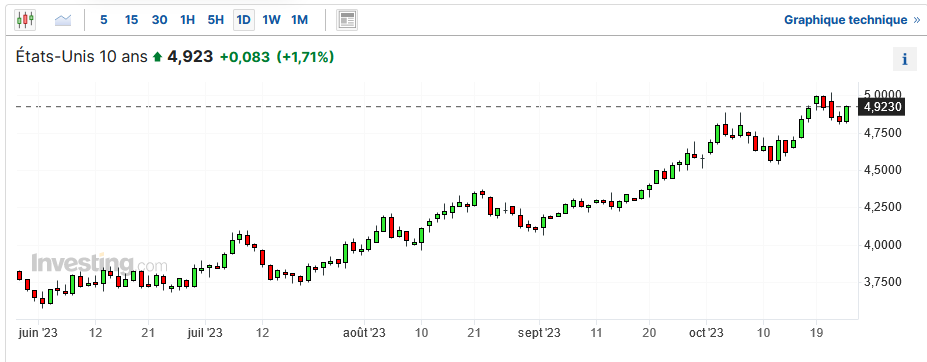Click the info icon button
Screen dimensions: 927x362
(x=905, y=59)
